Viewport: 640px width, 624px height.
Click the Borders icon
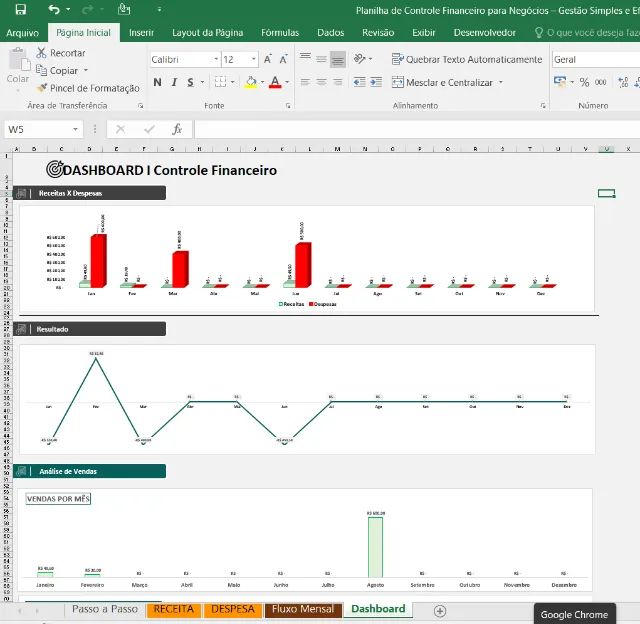(x=220, y=82)
